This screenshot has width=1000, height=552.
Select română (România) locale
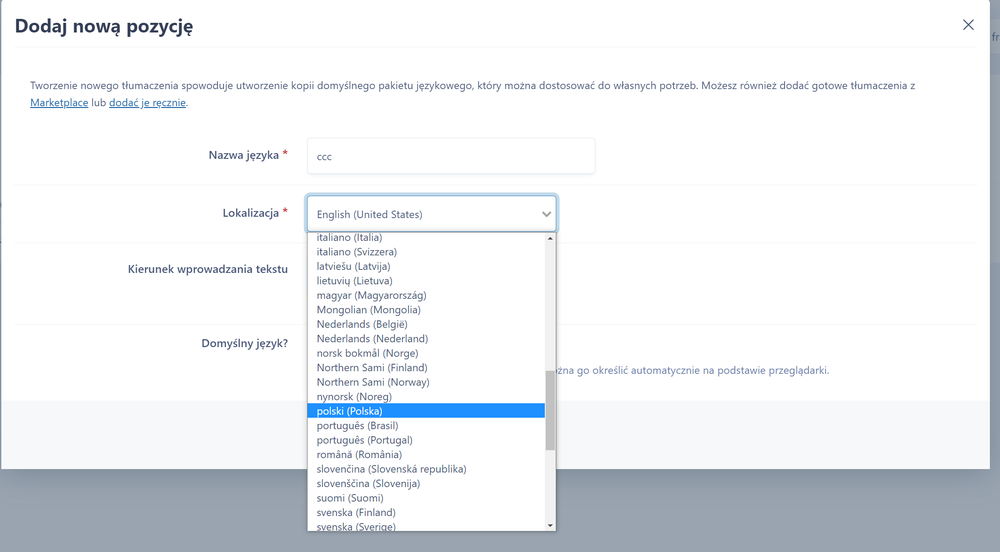click(x=359, y=455)
